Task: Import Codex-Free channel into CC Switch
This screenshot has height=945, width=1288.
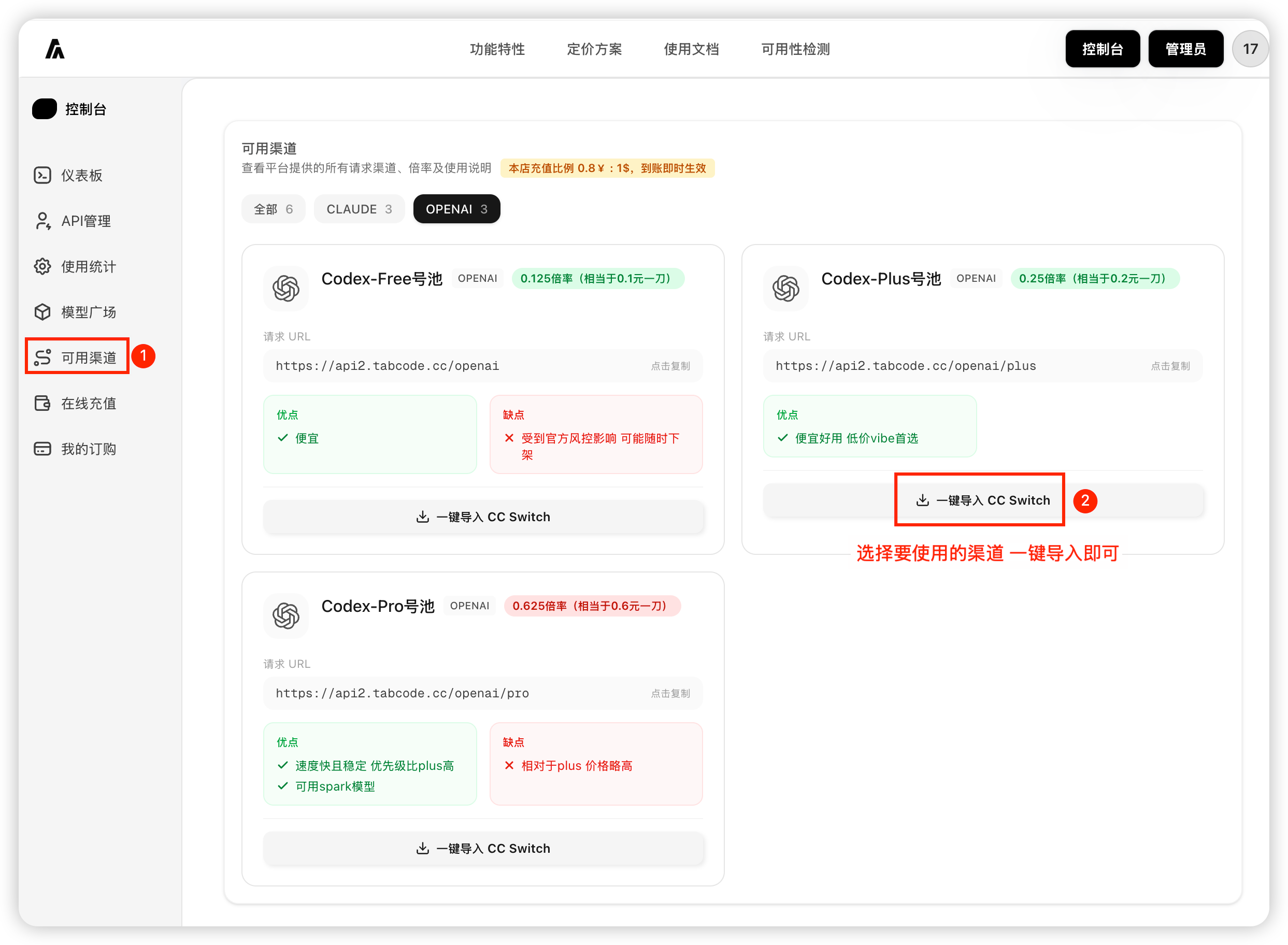Action: (x=483, y=517)
